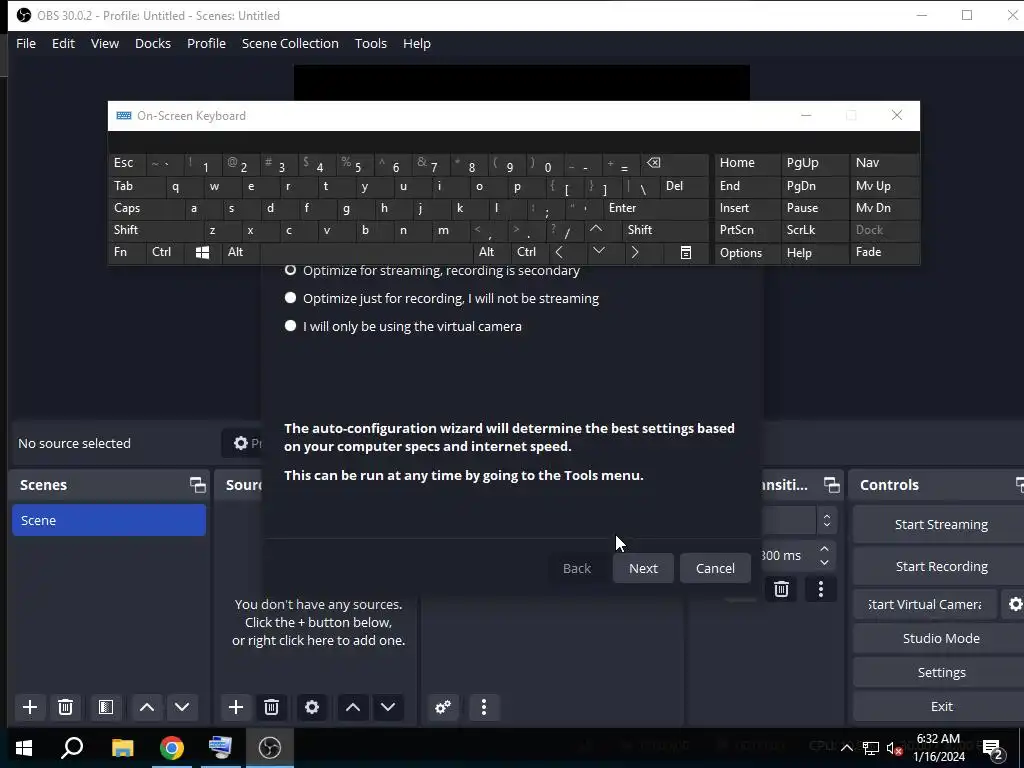Click context menu key on On-Screen Keyboard
The image size is (1024, 768).
pos(686,253)
